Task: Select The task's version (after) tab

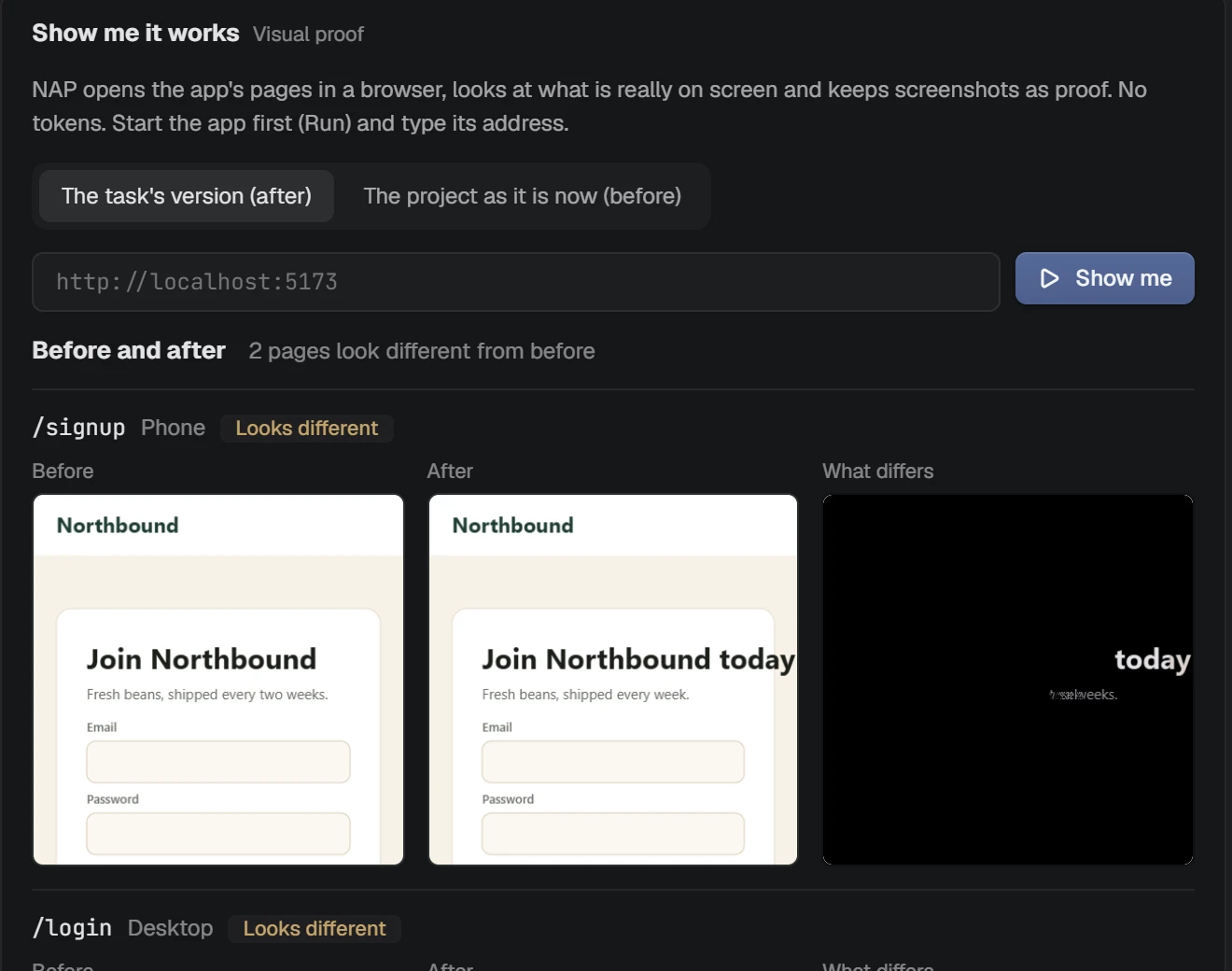Action: pyautogui.click(x=187, y=196)
